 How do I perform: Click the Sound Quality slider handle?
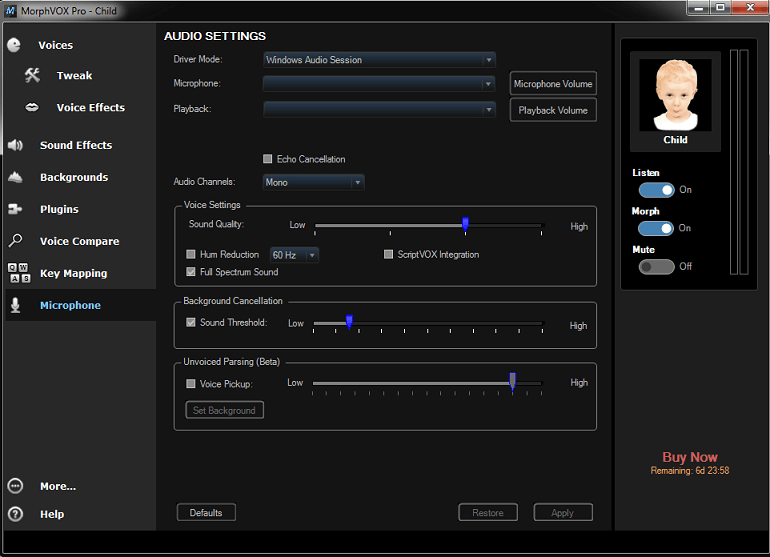click(466, 224)
